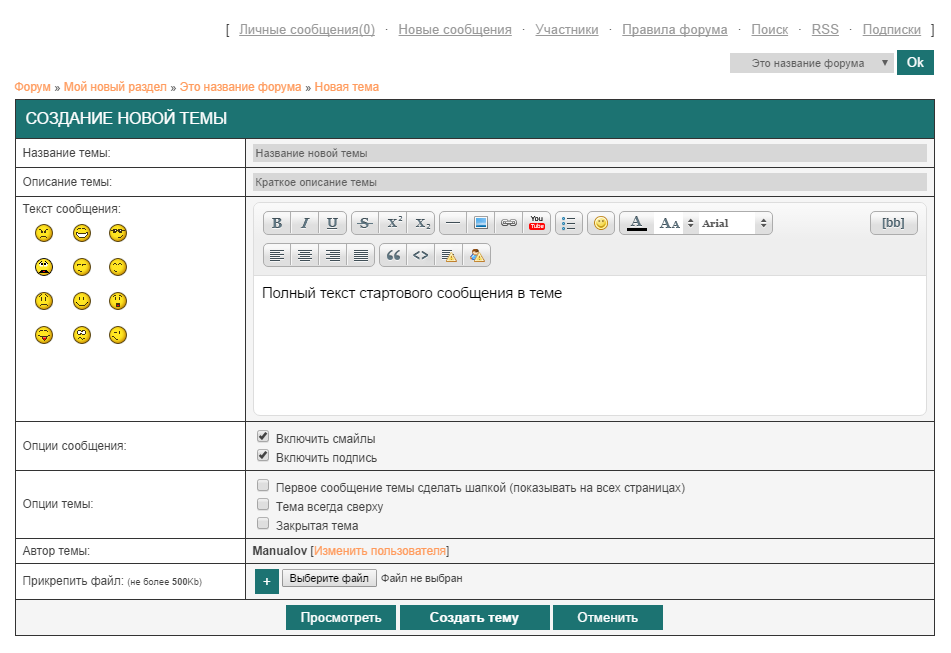Enable the 'Включить смайлы' checkbox
This screenshot has height=653, width=951.
point(263,437)
